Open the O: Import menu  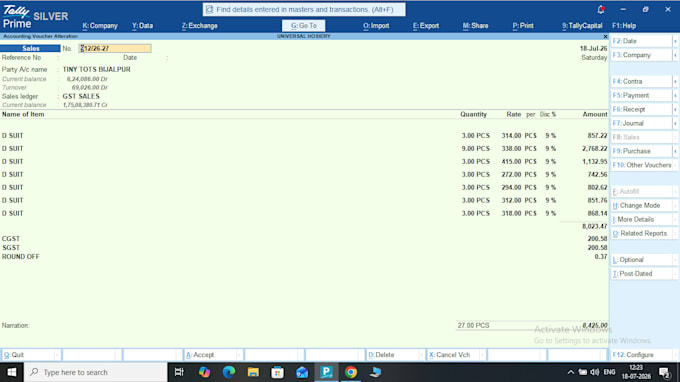click(376, 26)
